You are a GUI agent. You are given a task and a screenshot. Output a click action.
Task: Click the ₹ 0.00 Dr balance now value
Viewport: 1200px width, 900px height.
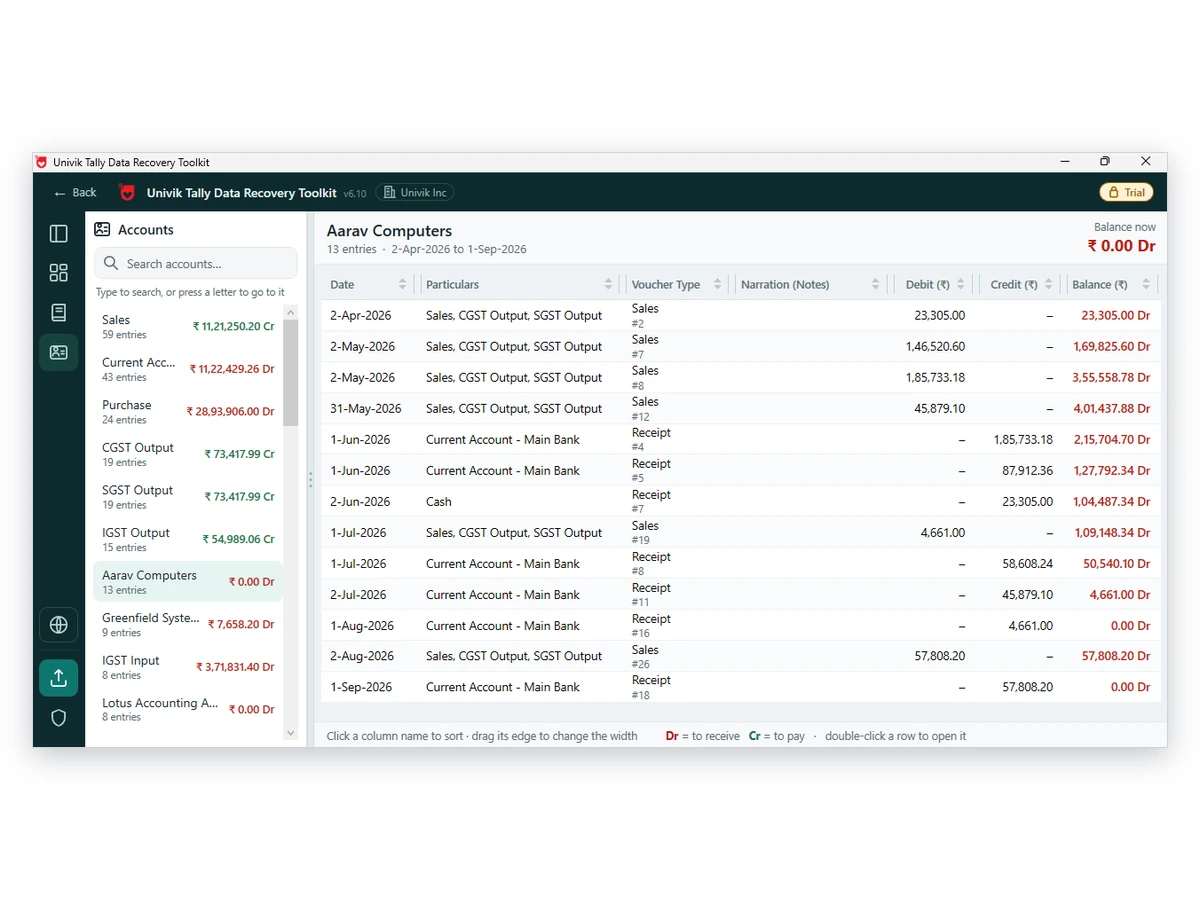click(1122, 246)
